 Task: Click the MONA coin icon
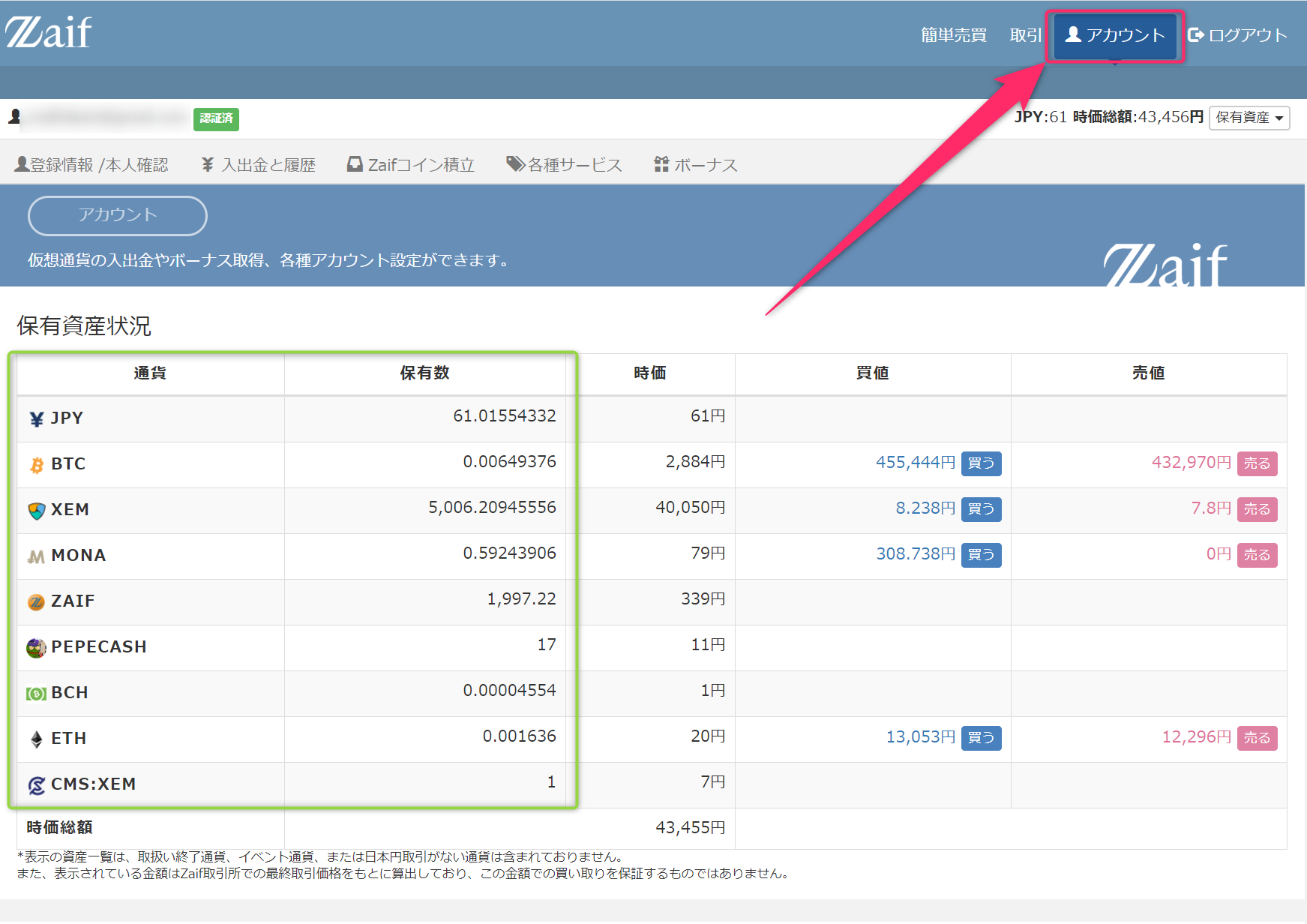pos(37,556)
